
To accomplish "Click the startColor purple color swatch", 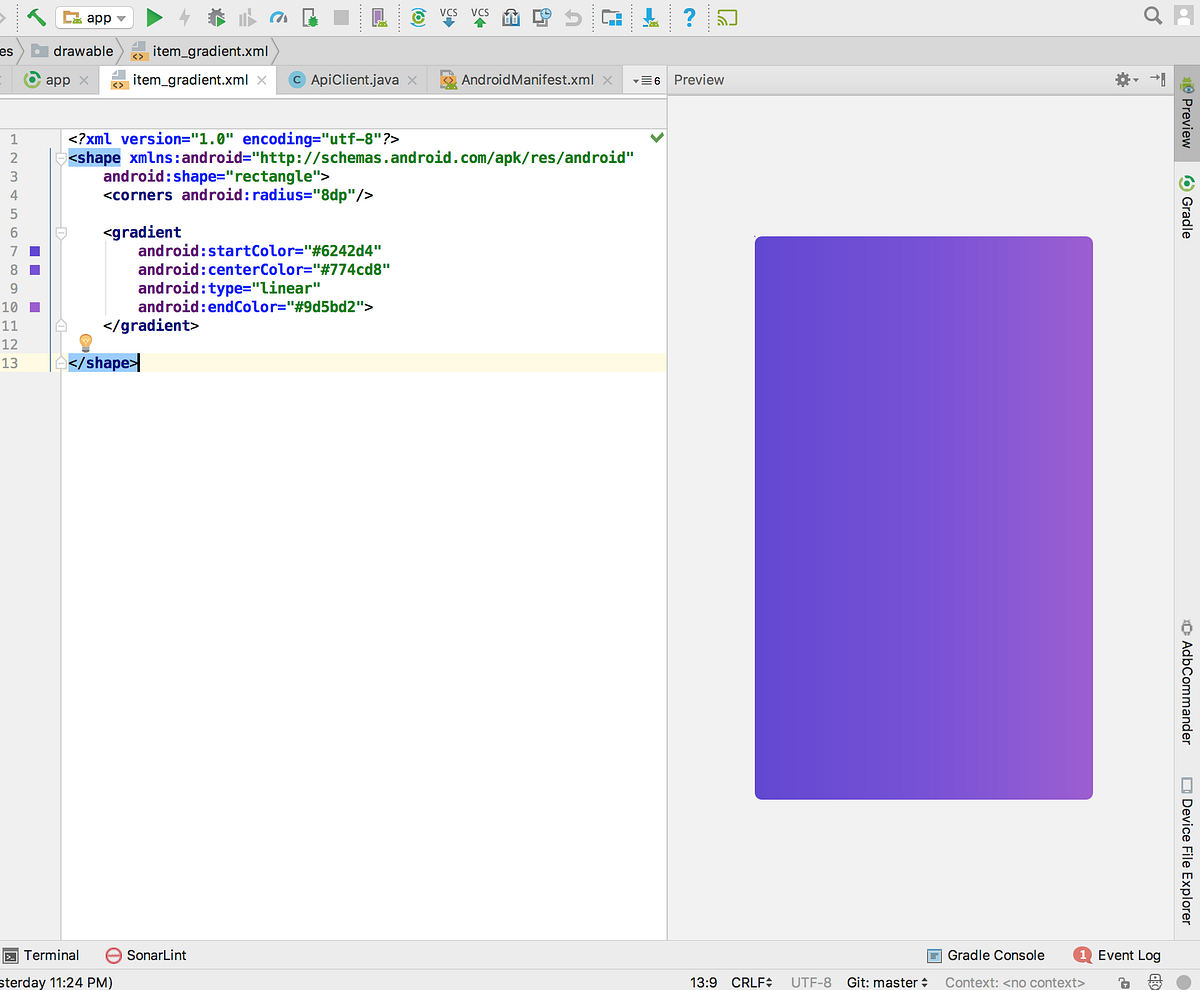I will 34,251.
